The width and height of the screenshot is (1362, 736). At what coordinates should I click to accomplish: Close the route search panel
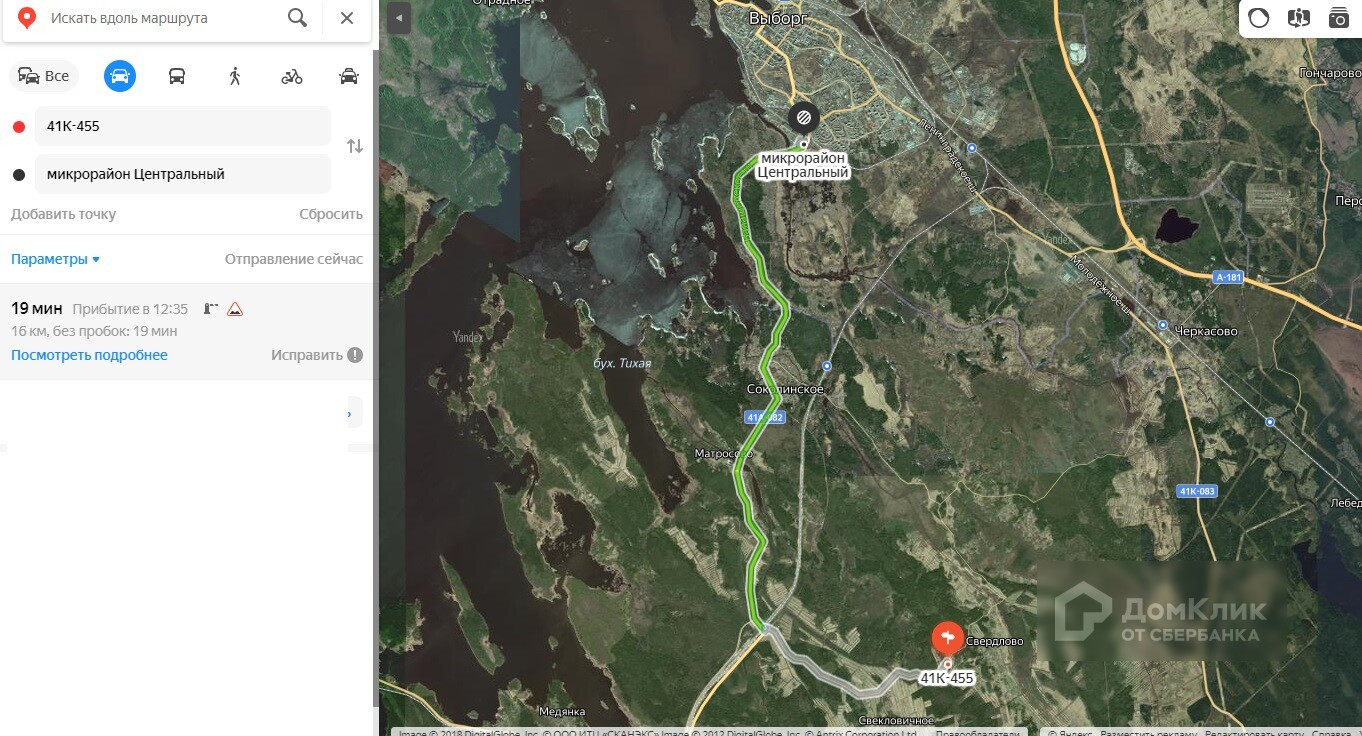[x=347, y=18]
